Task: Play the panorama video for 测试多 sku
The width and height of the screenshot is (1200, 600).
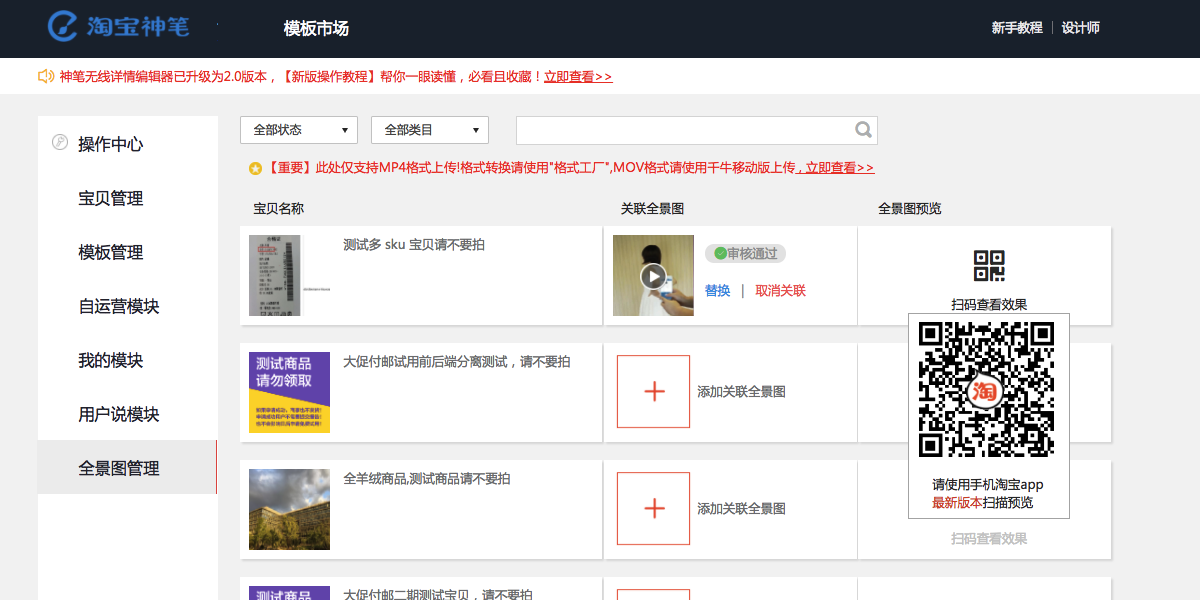Action: click(x=653, y=276)
